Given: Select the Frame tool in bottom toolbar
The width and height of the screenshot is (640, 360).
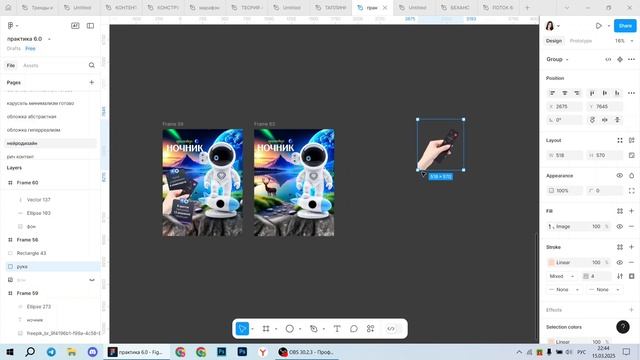Looking at the screenshot, I should 266,329.
